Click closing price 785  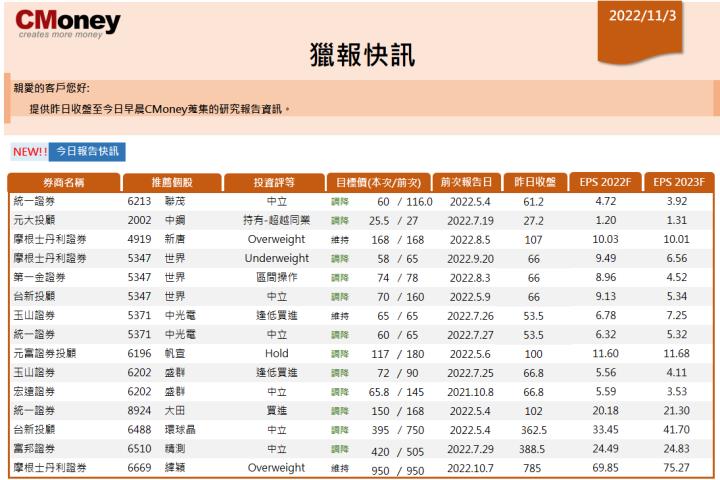532,468
